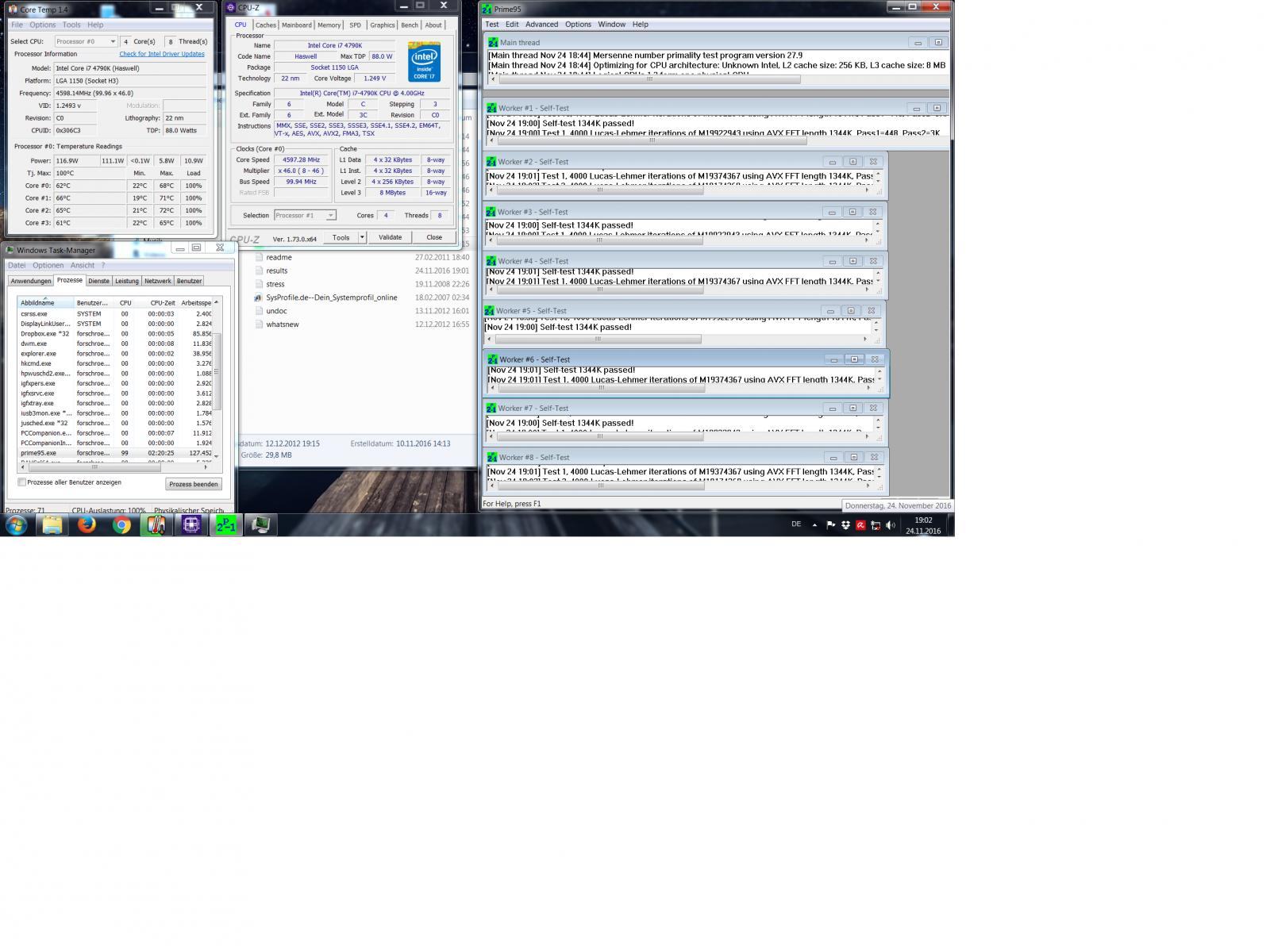Switch to CPU-Z via taskbar icon
Image resolution: width=1270 pixels, height=952 pixels.
click(190, 524)
